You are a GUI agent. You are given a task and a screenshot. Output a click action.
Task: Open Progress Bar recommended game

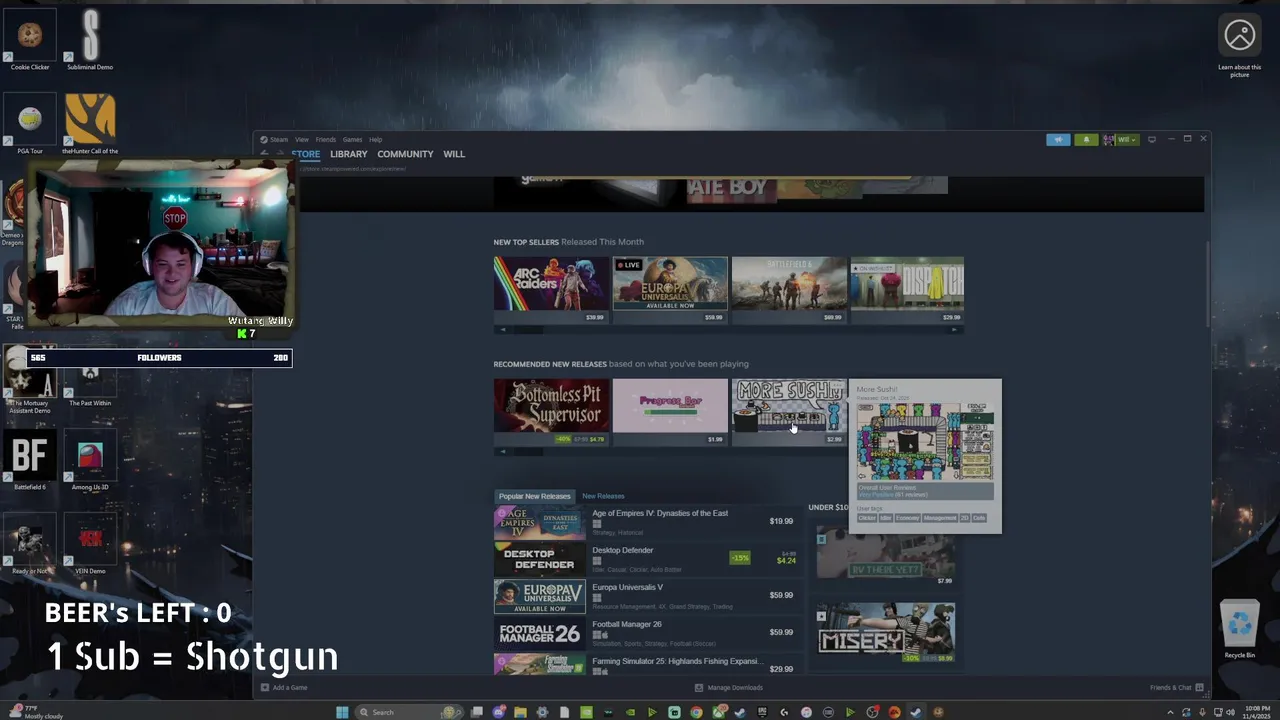pos(670,411)
